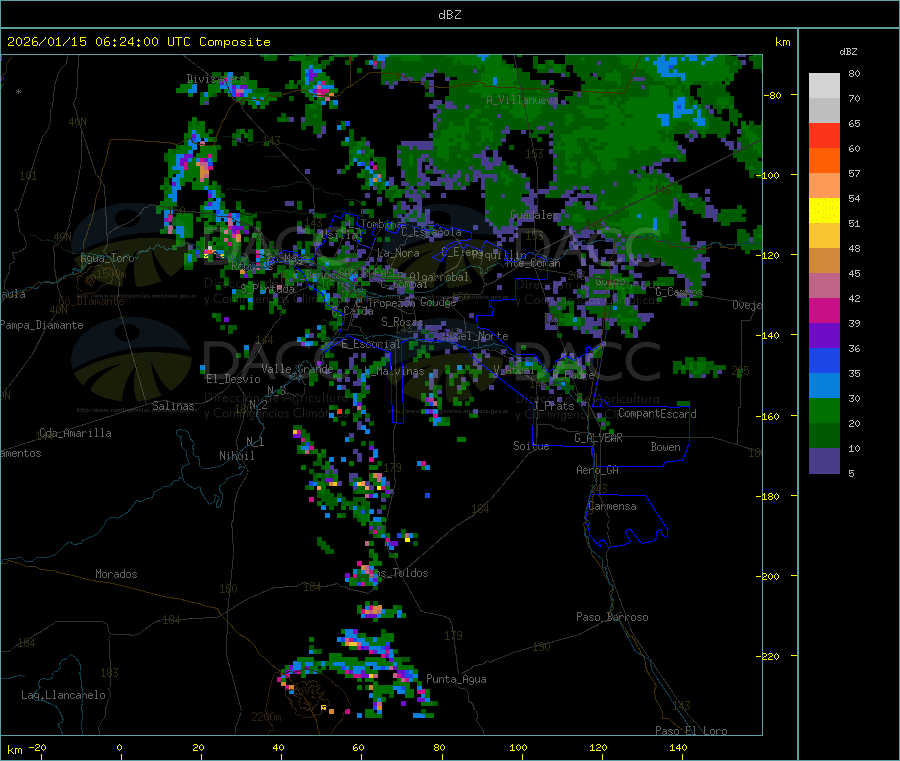Click the red 60-65 dBZ legend swatch
The image size is (900, 761).
(824, 136)
